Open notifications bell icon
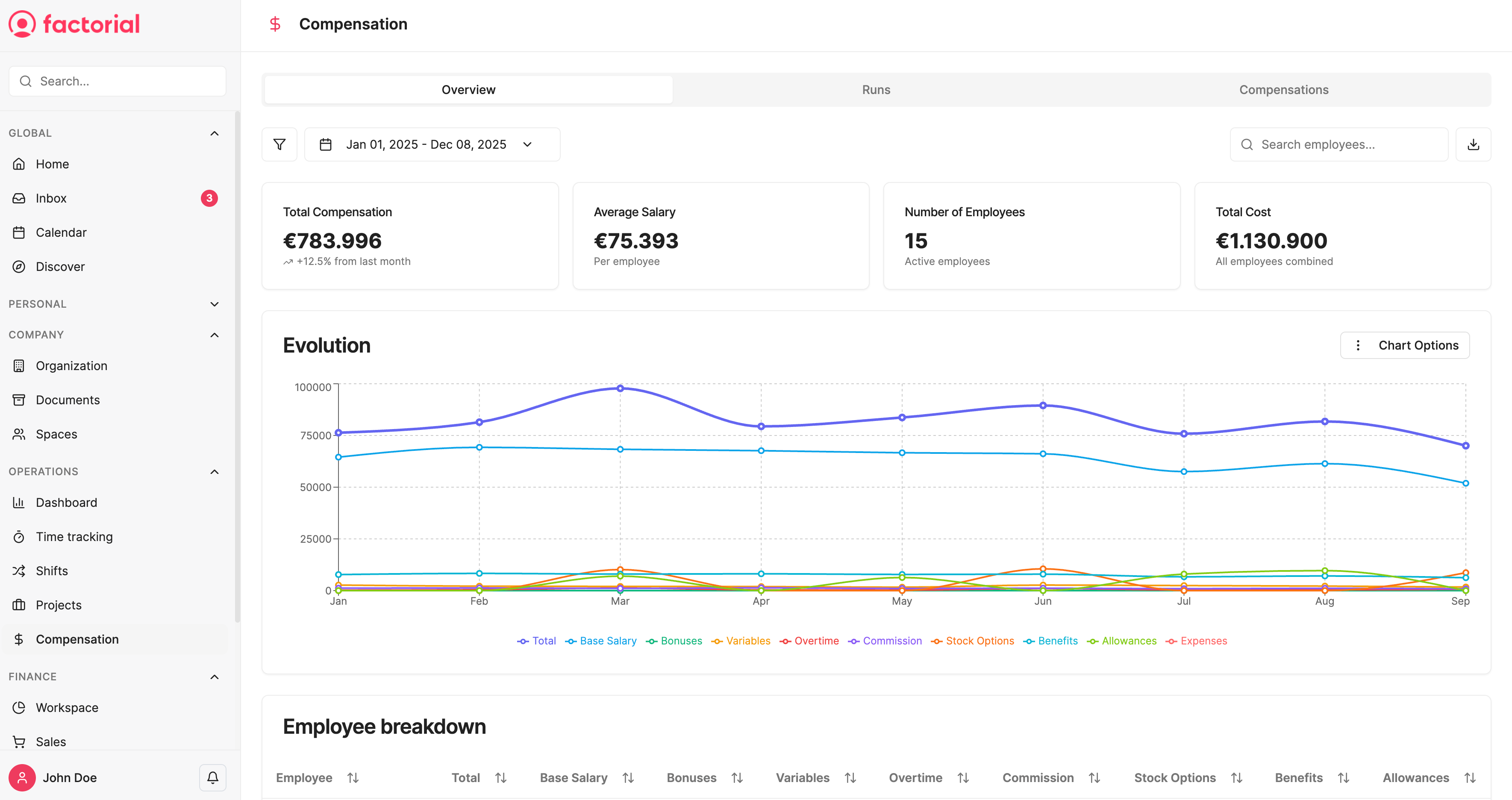 point(212,778)
